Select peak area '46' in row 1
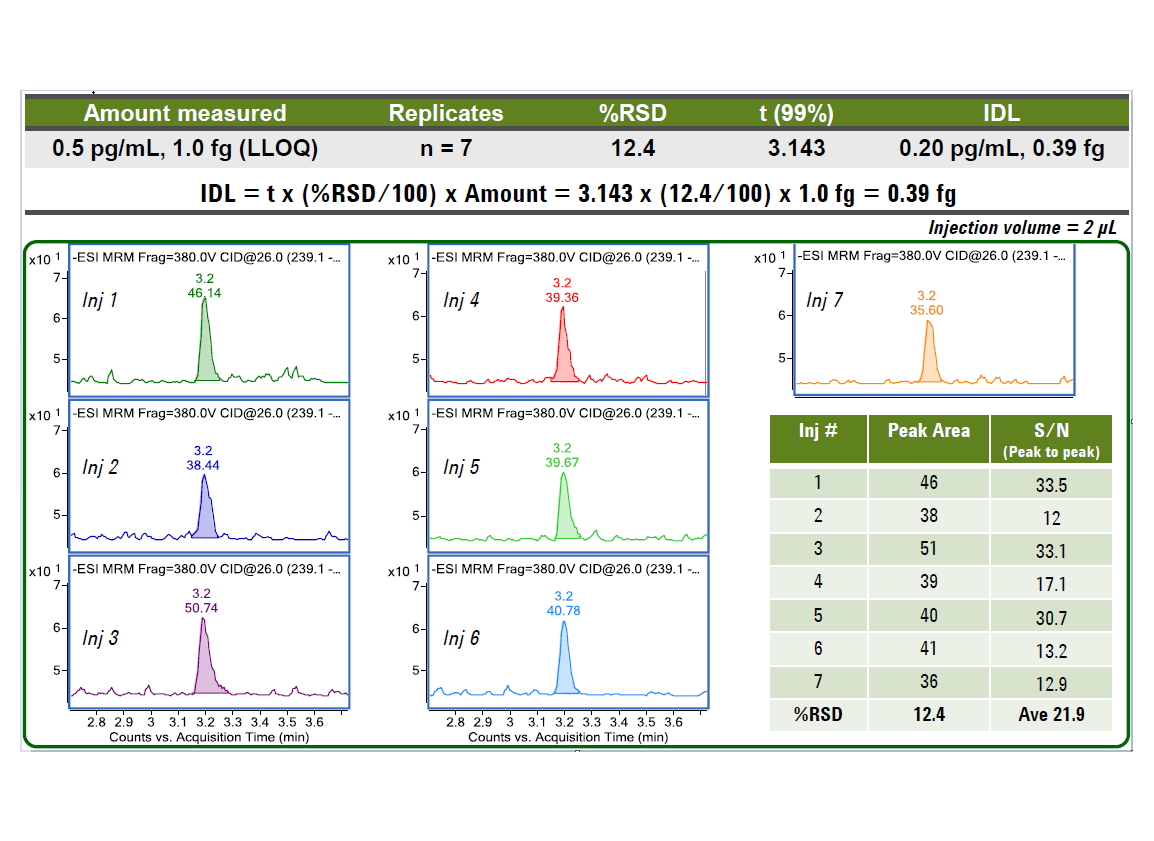This screenshot has width=1154, height=841. (x=929, y=483)
